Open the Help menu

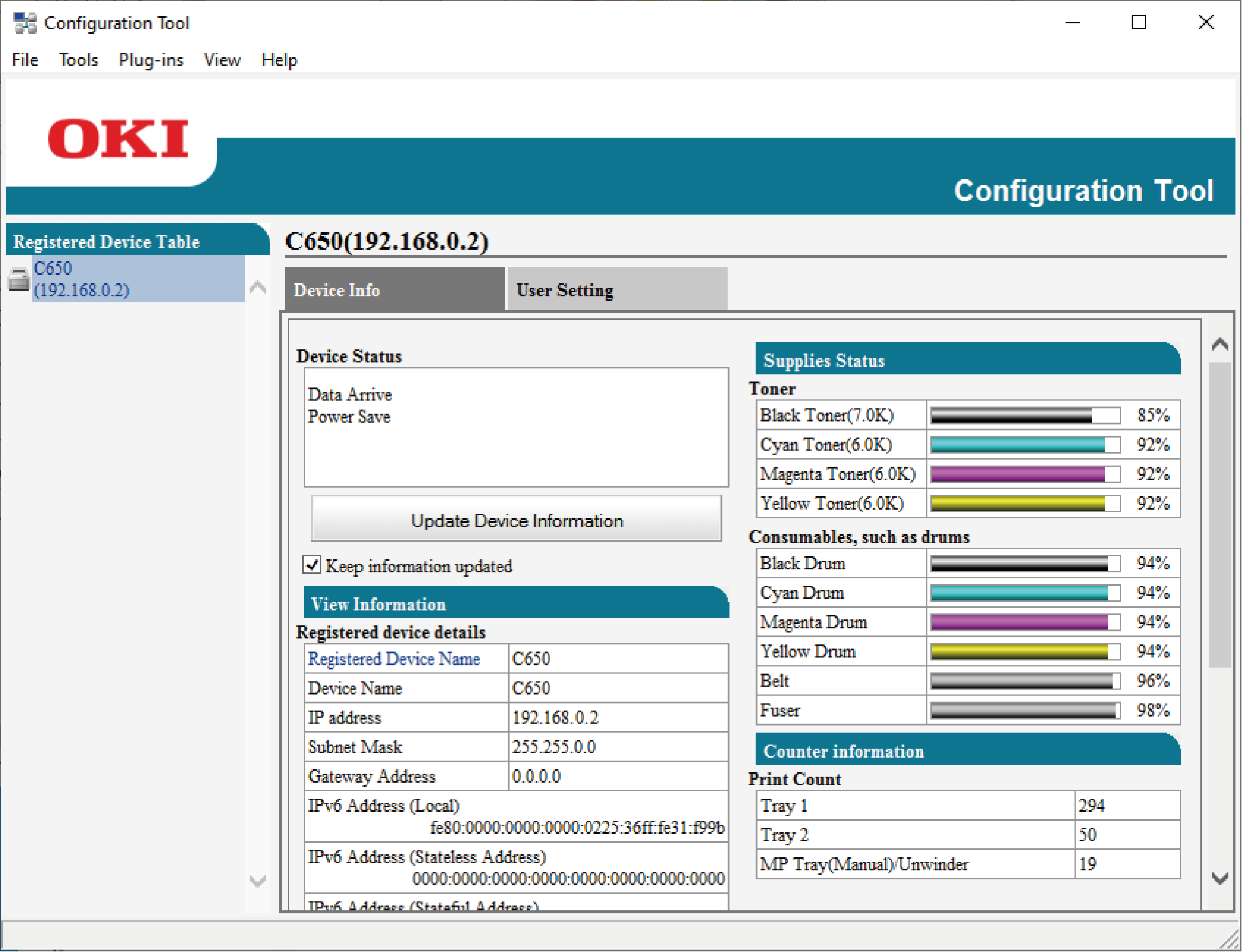pos(279,60)
